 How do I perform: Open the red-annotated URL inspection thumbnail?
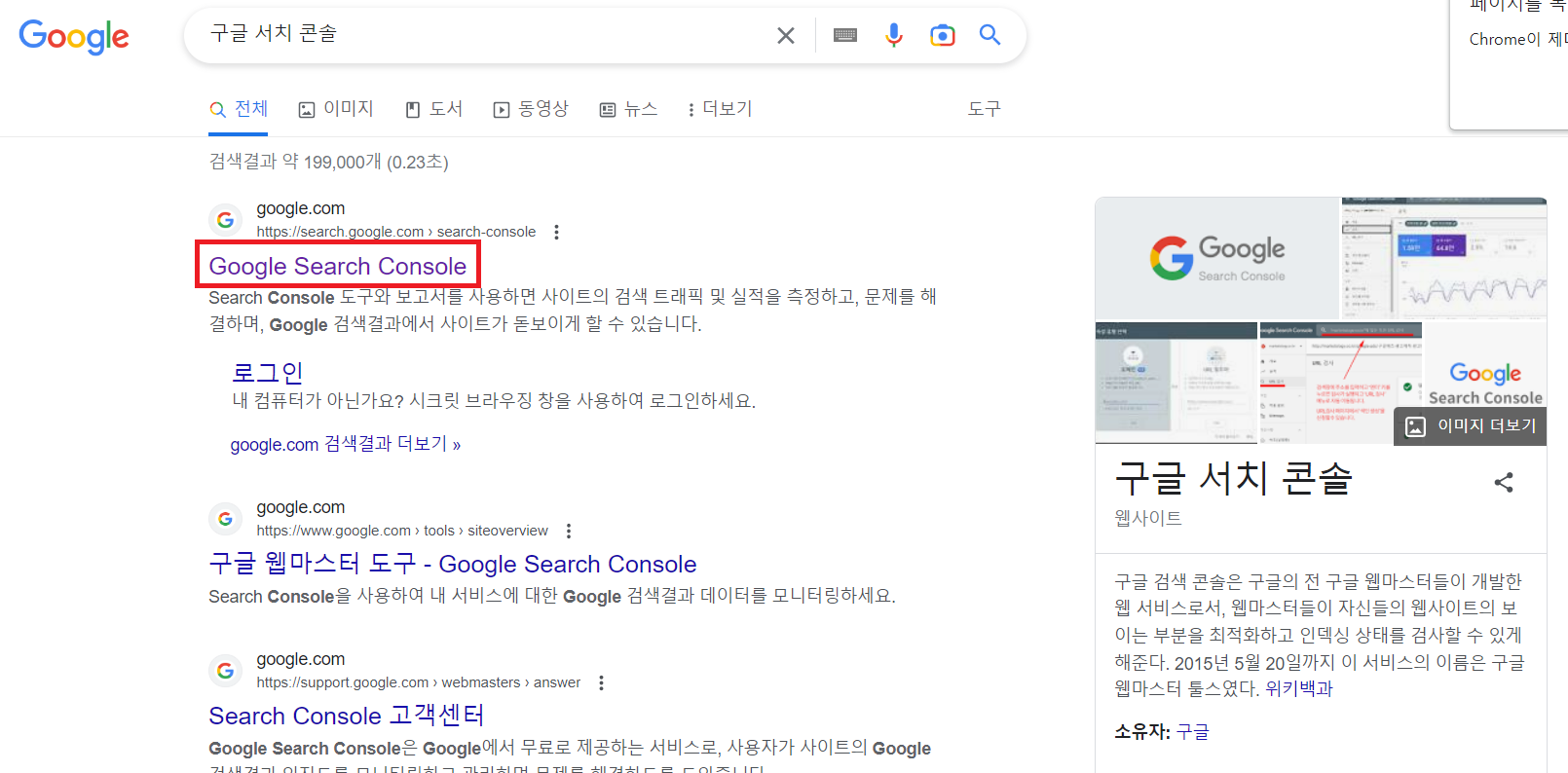tap(1341, 384)
